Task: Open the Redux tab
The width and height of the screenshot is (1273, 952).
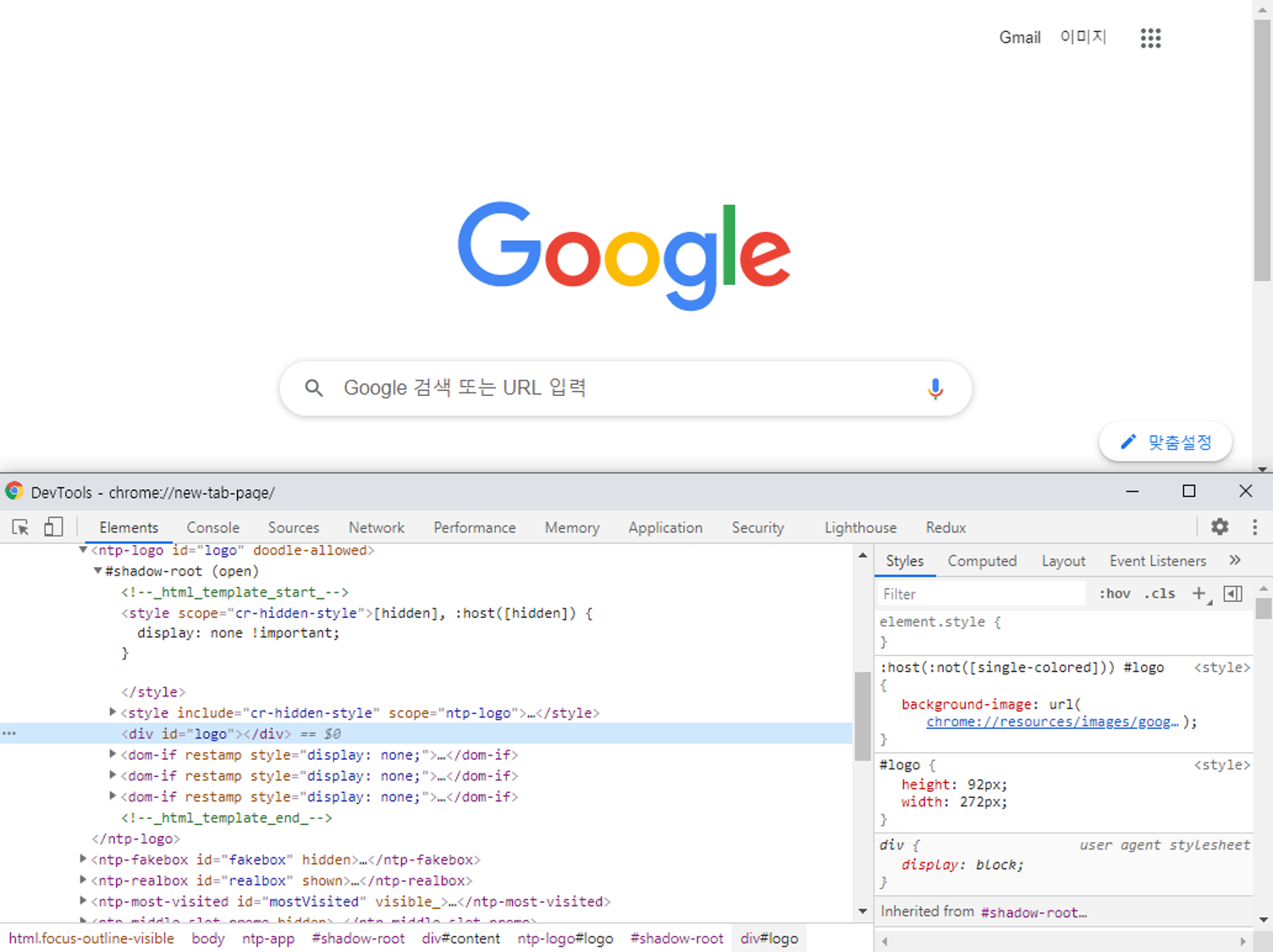Action: (x=945, y=527)
